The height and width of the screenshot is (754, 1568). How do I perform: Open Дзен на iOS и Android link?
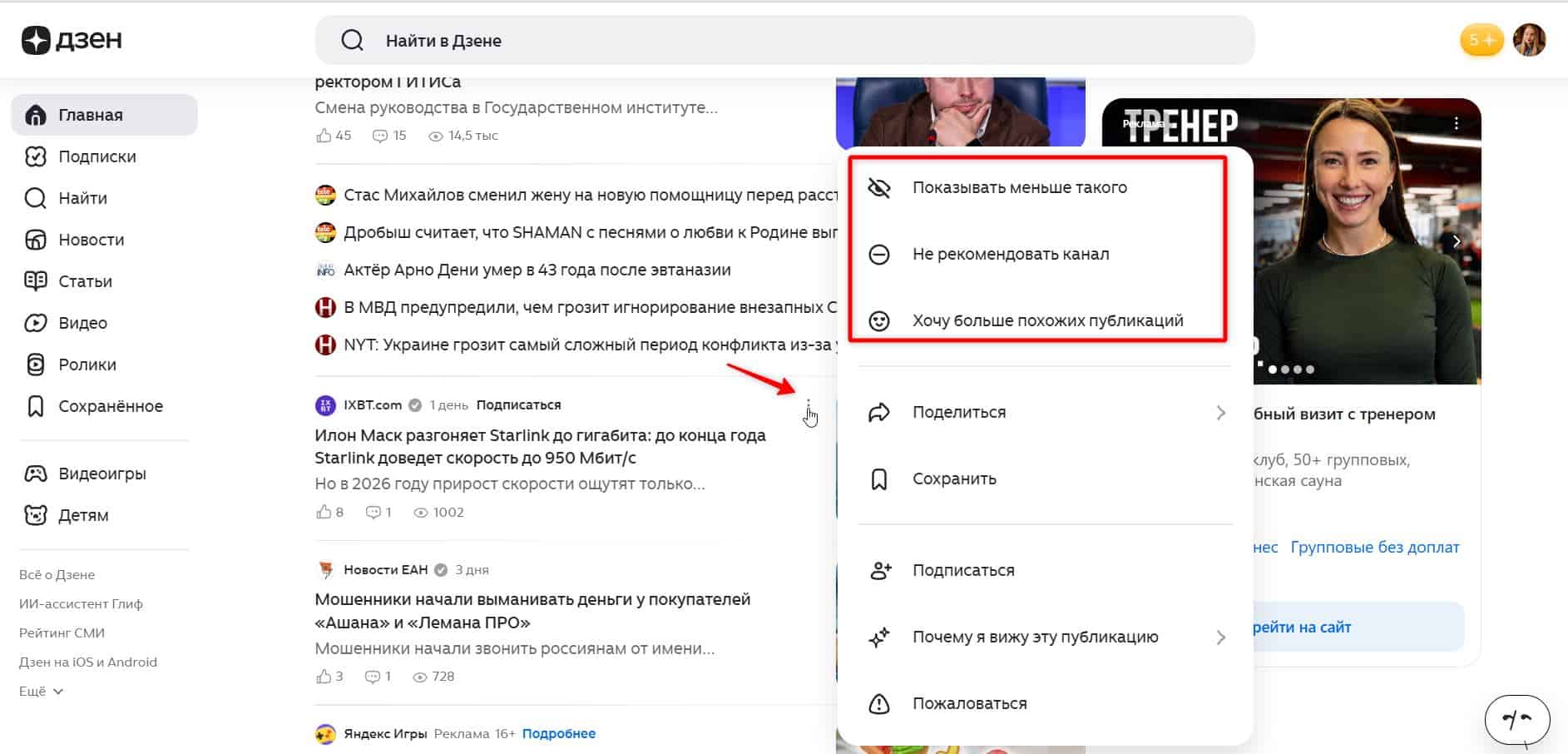87,662
